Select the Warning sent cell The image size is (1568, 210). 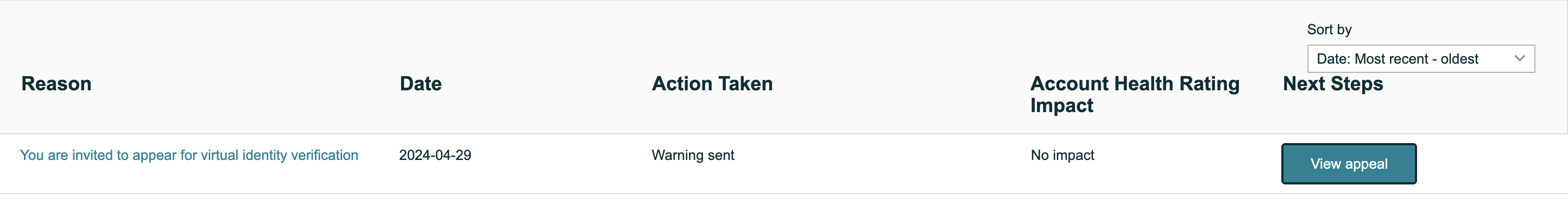pyautogui.click(x=693, y=155)
